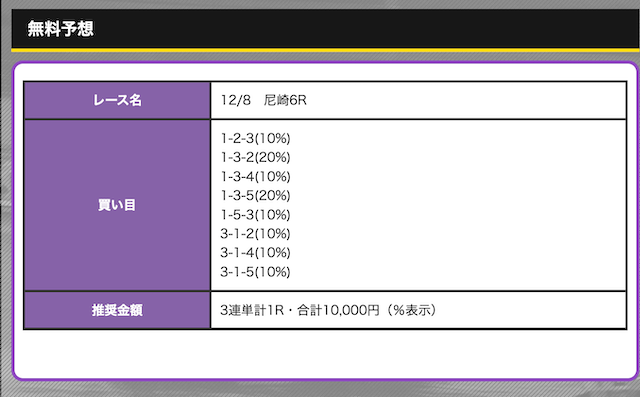Click the 1-5-3(10%) bet line
This screenshot has height=397, width=640.
click(256, 215)
